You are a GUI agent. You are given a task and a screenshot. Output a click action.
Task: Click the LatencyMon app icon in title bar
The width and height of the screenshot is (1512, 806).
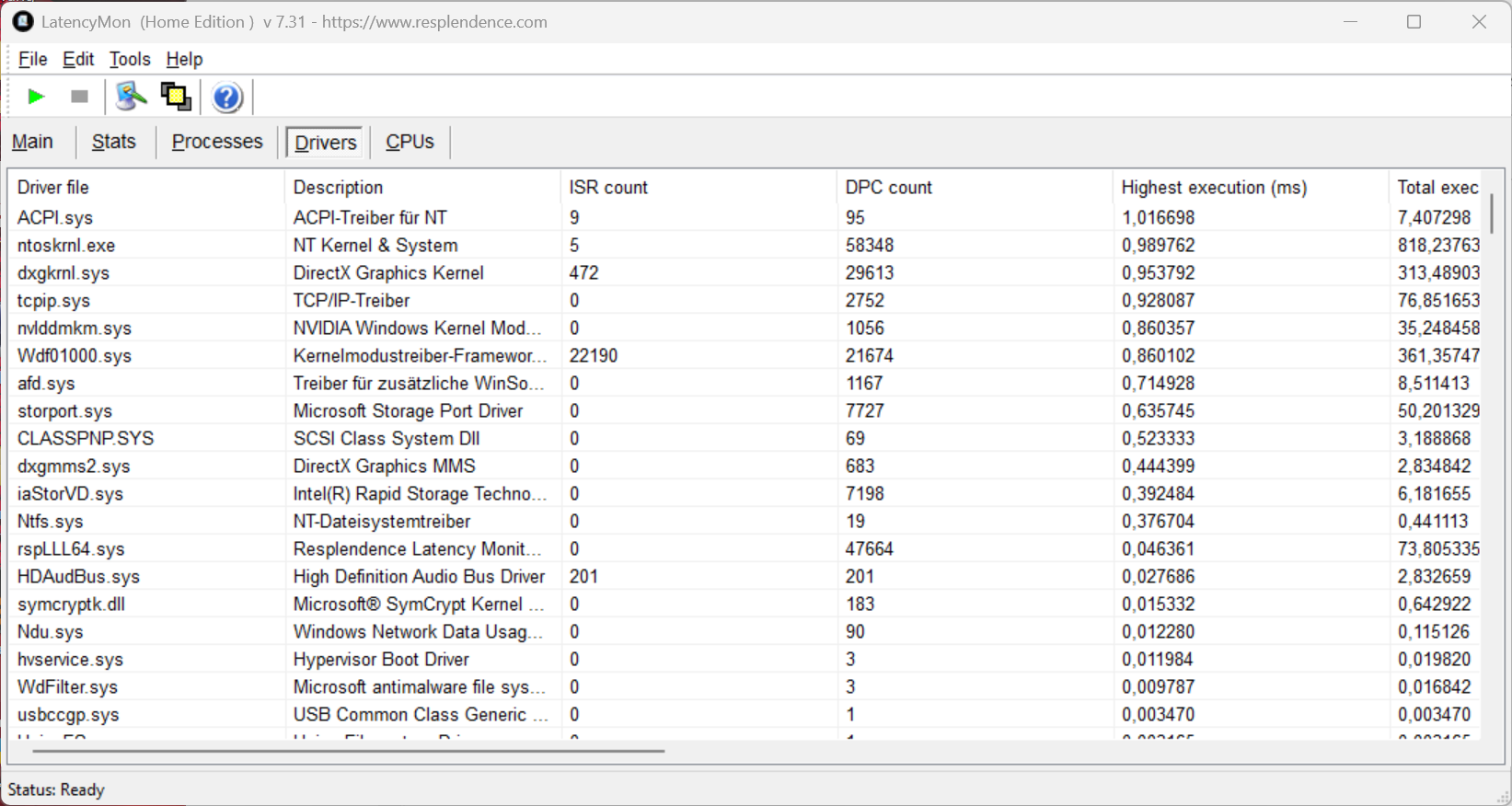tap(22, 21)
